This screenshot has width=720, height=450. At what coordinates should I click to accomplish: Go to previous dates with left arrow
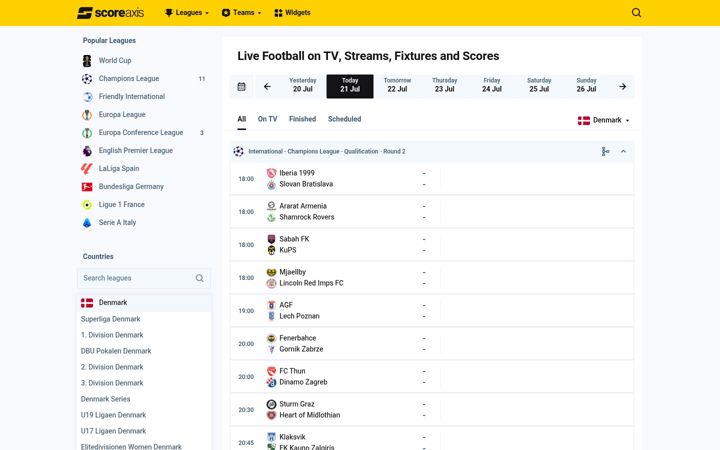click(267, 86)
